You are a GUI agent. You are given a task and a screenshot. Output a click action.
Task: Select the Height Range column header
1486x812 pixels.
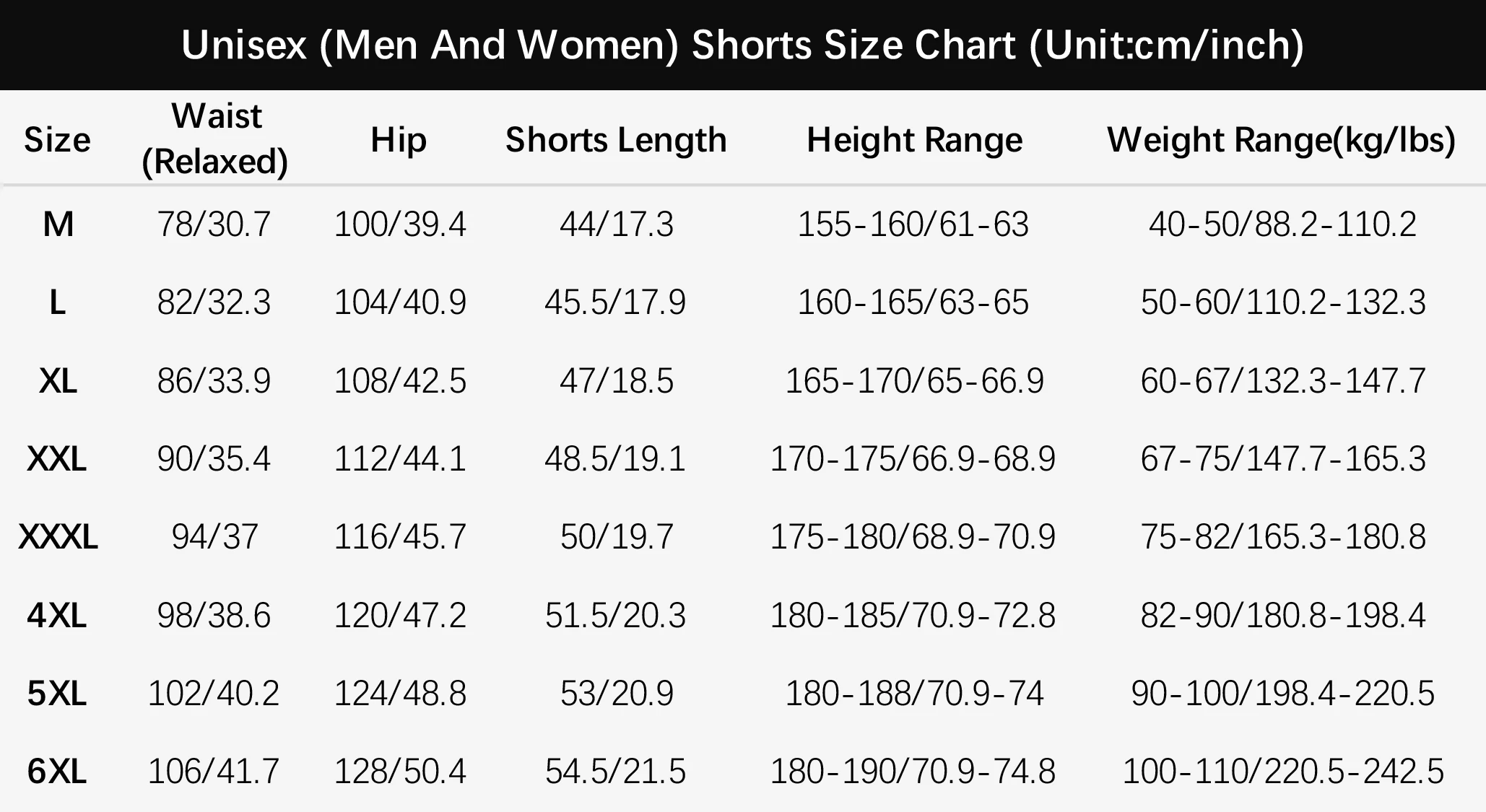click(914, 140)
